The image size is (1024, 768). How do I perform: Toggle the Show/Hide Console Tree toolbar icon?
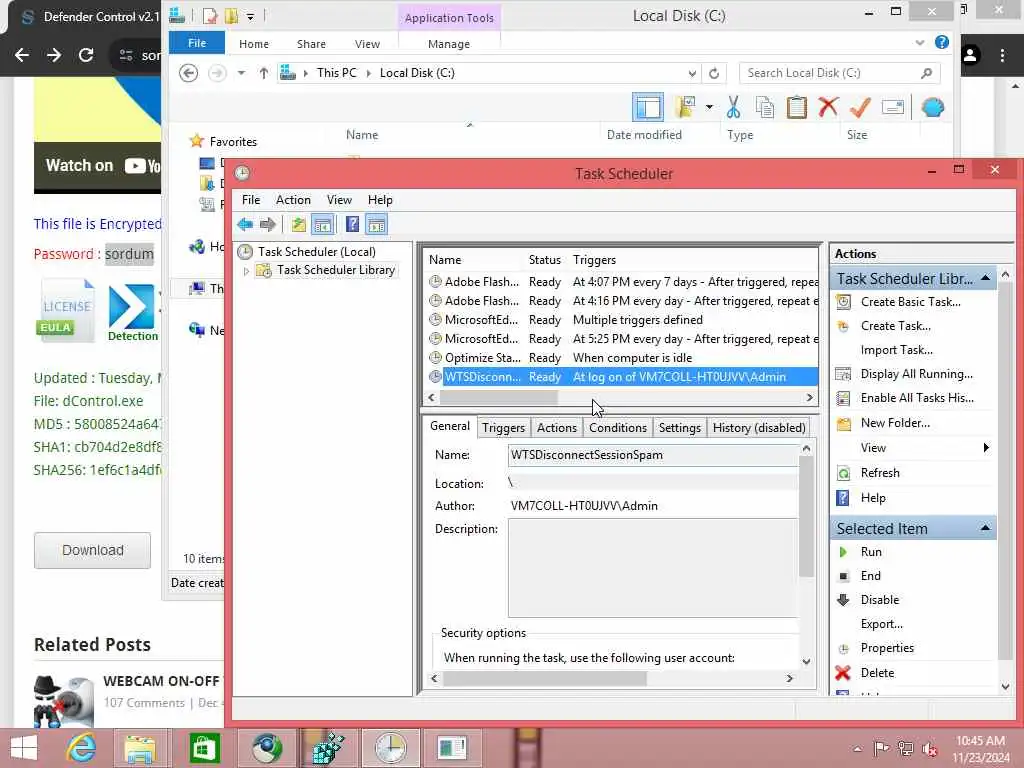[323, 225]
